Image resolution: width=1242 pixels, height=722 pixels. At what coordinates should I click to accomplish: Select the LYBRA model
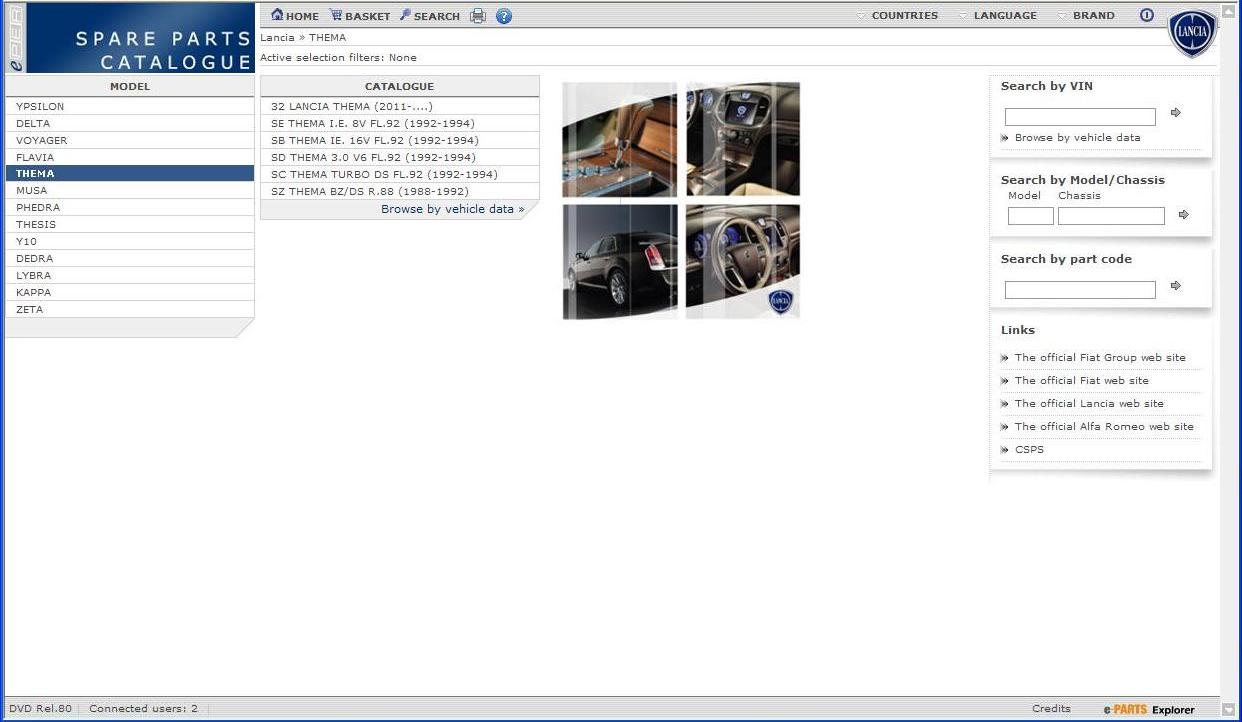click(x=130, y=275)
